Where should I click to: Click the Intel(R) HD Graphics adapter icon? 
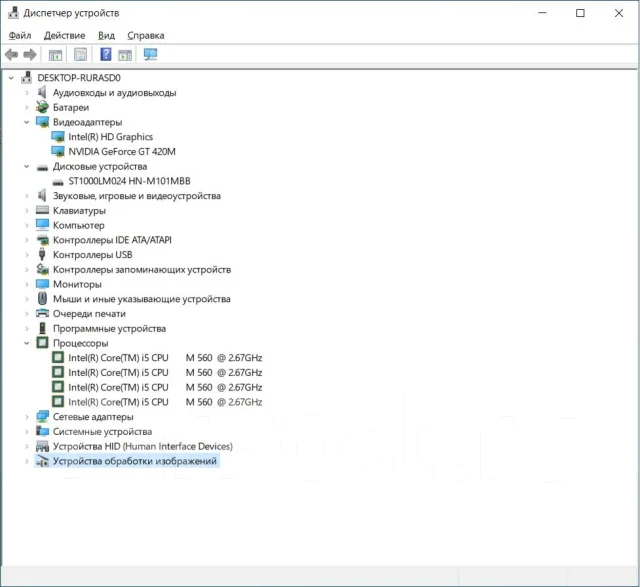point(58,137)
